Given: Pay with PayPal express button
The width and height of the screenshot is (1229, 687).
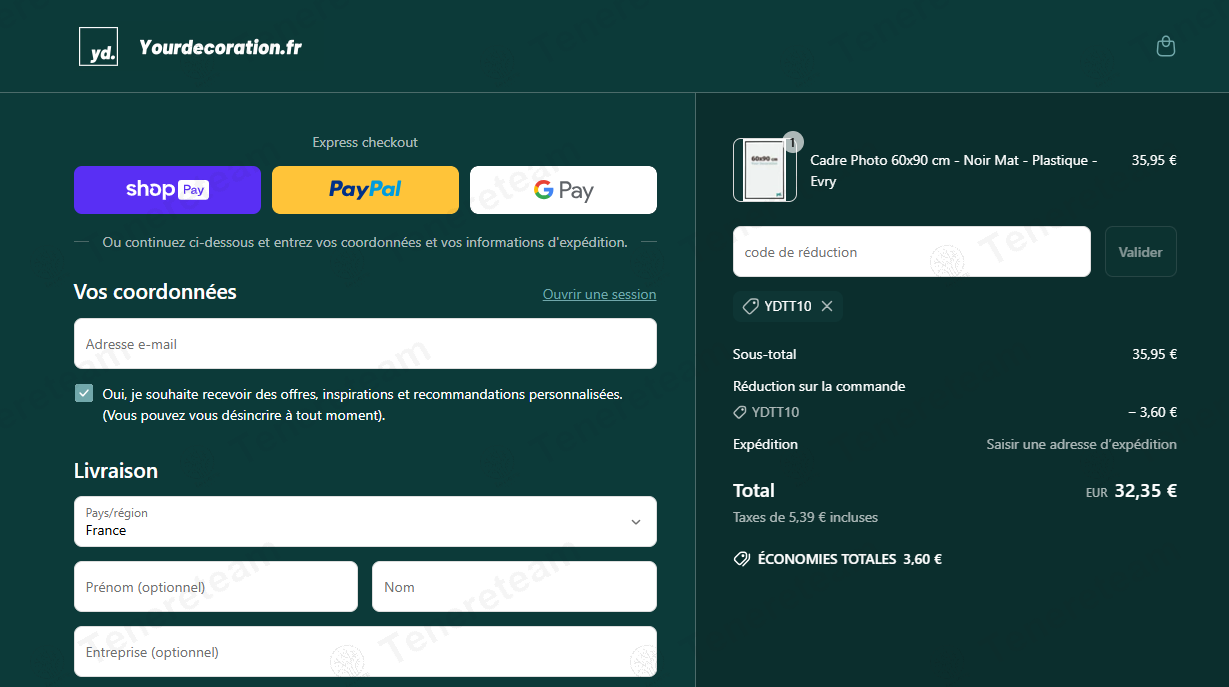Looking at the screenshot, I should pos(365,190).
